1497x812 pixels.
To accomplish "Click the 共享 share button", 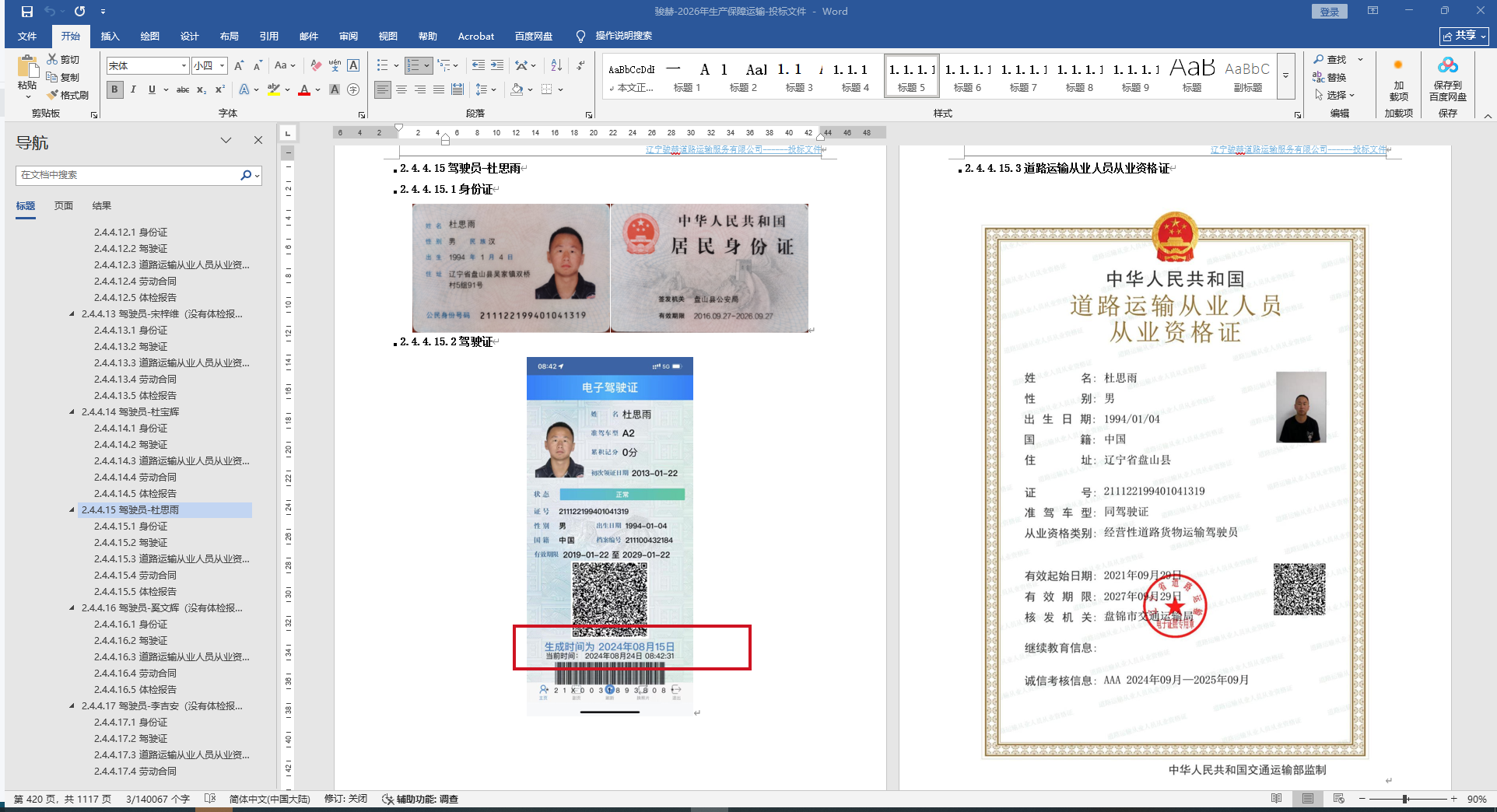I will (1464, 36).
